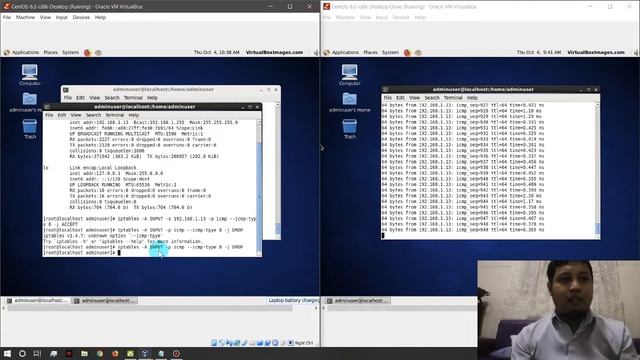This screenshot has width=640, height=360.
Task: Click the Cortana circle icon in taskbar
Action: click(22, 353)
